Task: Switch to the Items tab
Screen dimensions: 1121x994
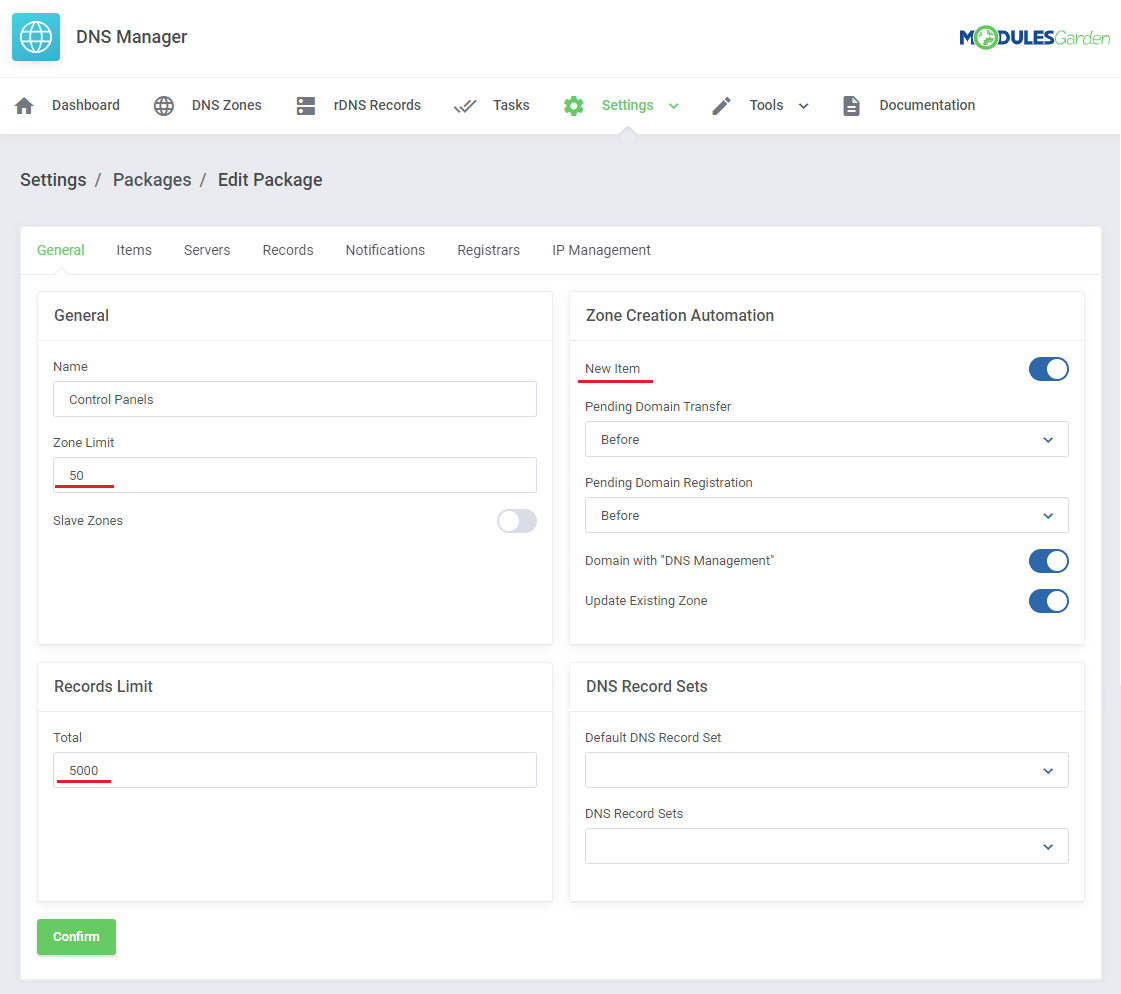Action: coord(134,250)
